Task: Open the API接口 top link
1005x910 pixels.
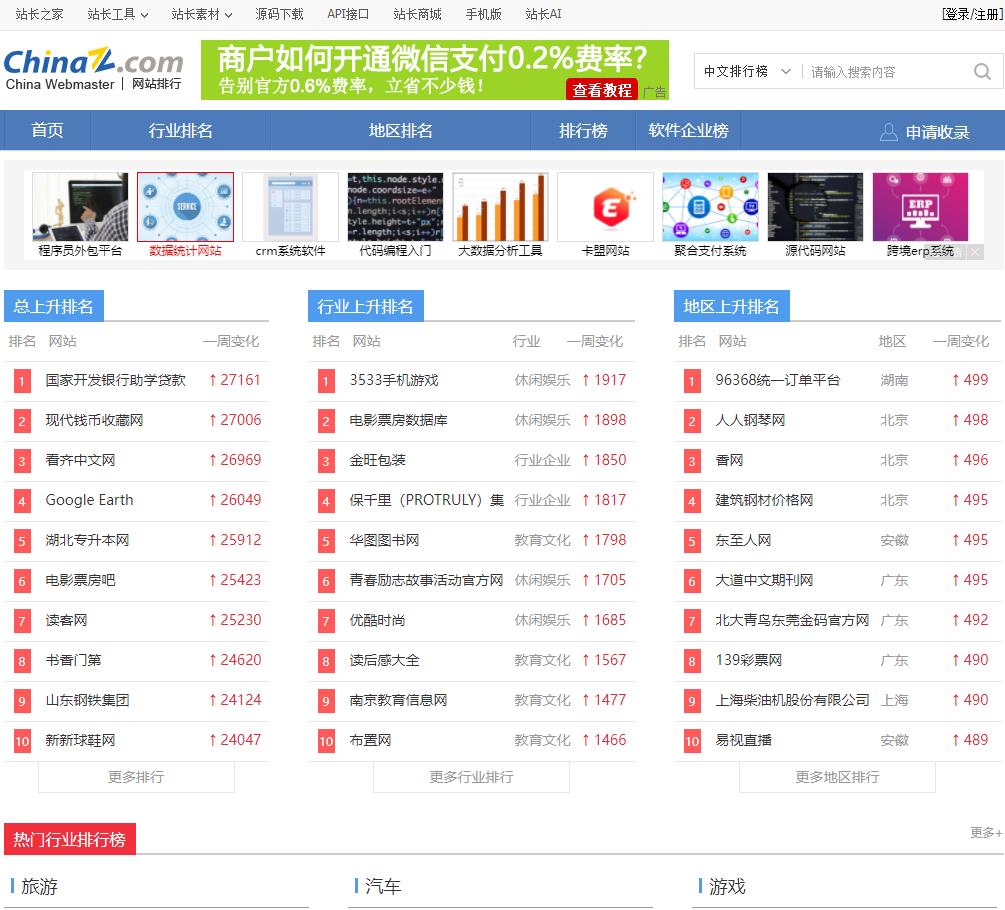Action: point(348,14)
